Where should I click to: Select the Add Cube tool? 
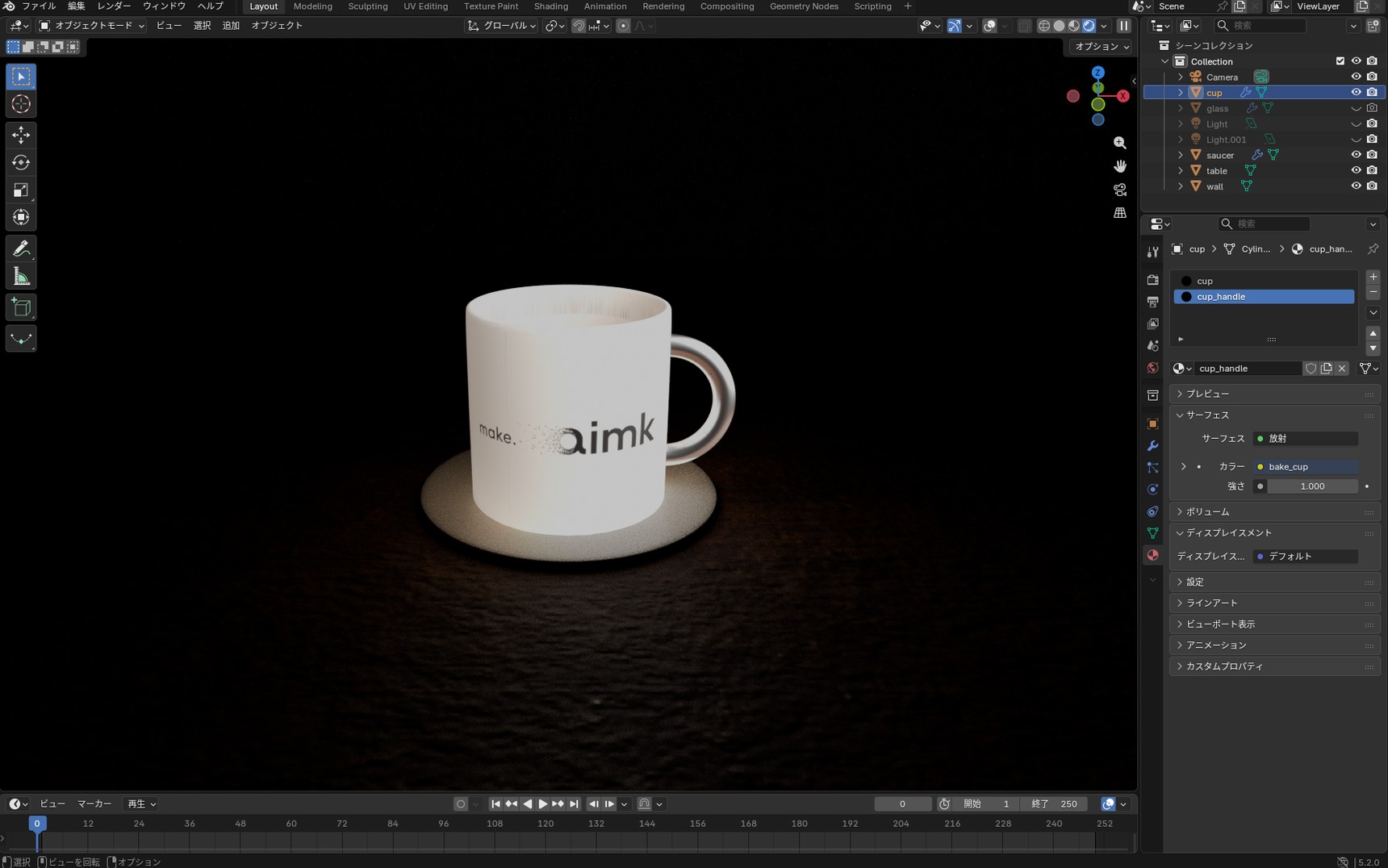click(21, 307)
